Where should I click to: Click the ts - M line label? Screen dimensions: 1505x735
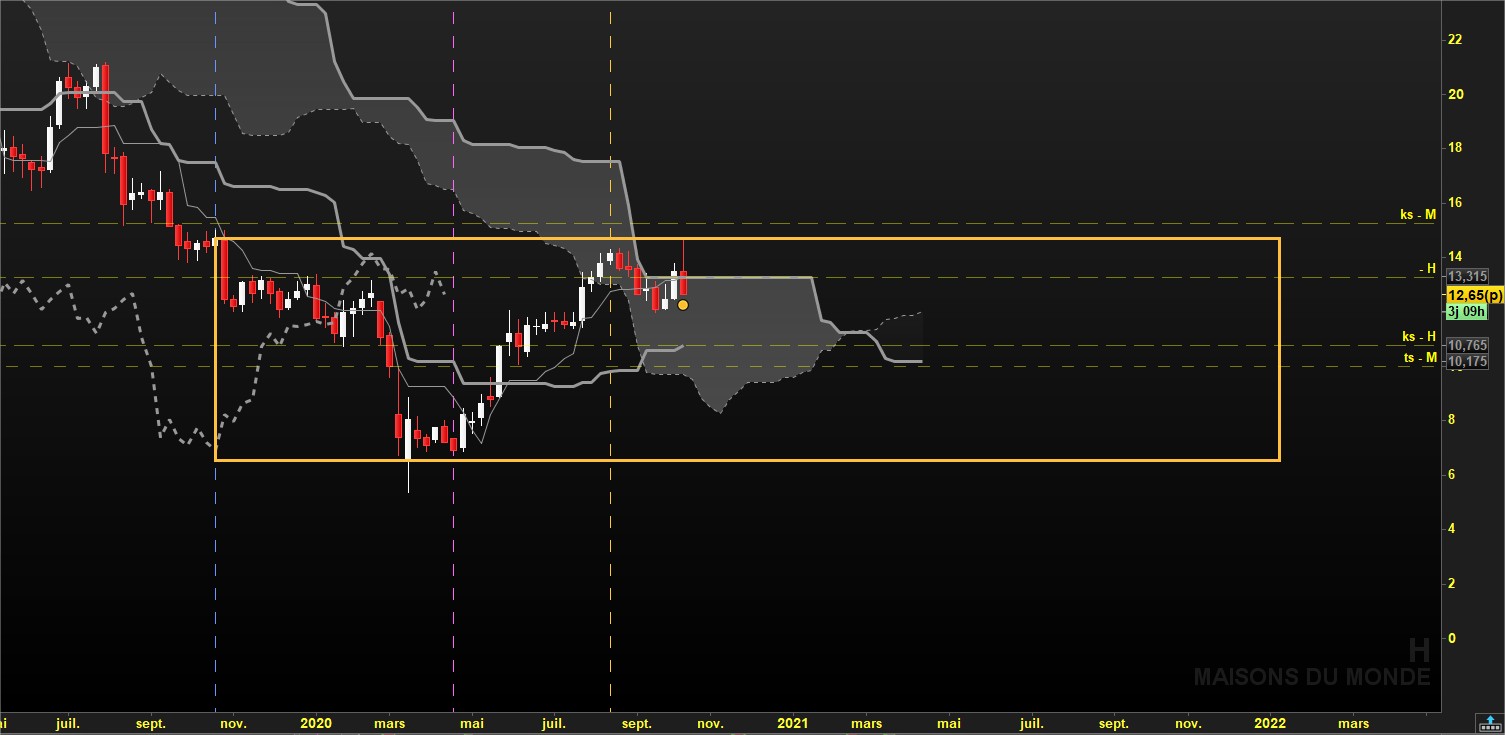[x=1419, y=357]
